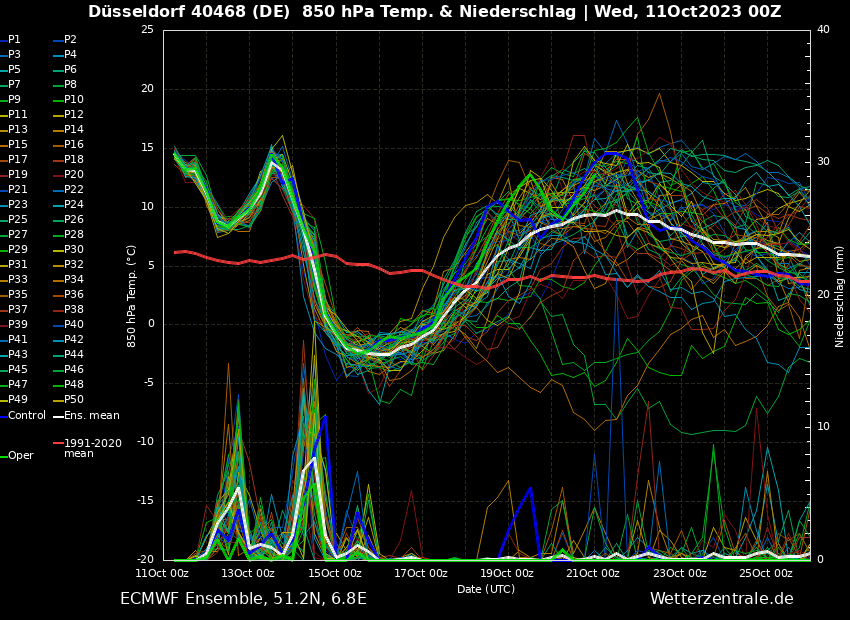Select the Oper legend entry
The width and height of the screenshot is (850, 620).
[20, 455]
